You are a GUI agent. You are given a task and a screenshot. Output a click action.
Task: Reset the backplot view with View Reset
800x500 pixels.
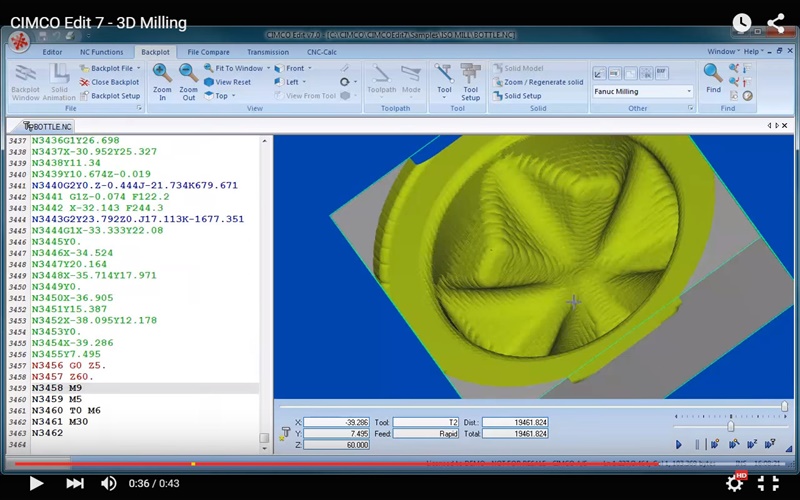click(x=228, y=82)
